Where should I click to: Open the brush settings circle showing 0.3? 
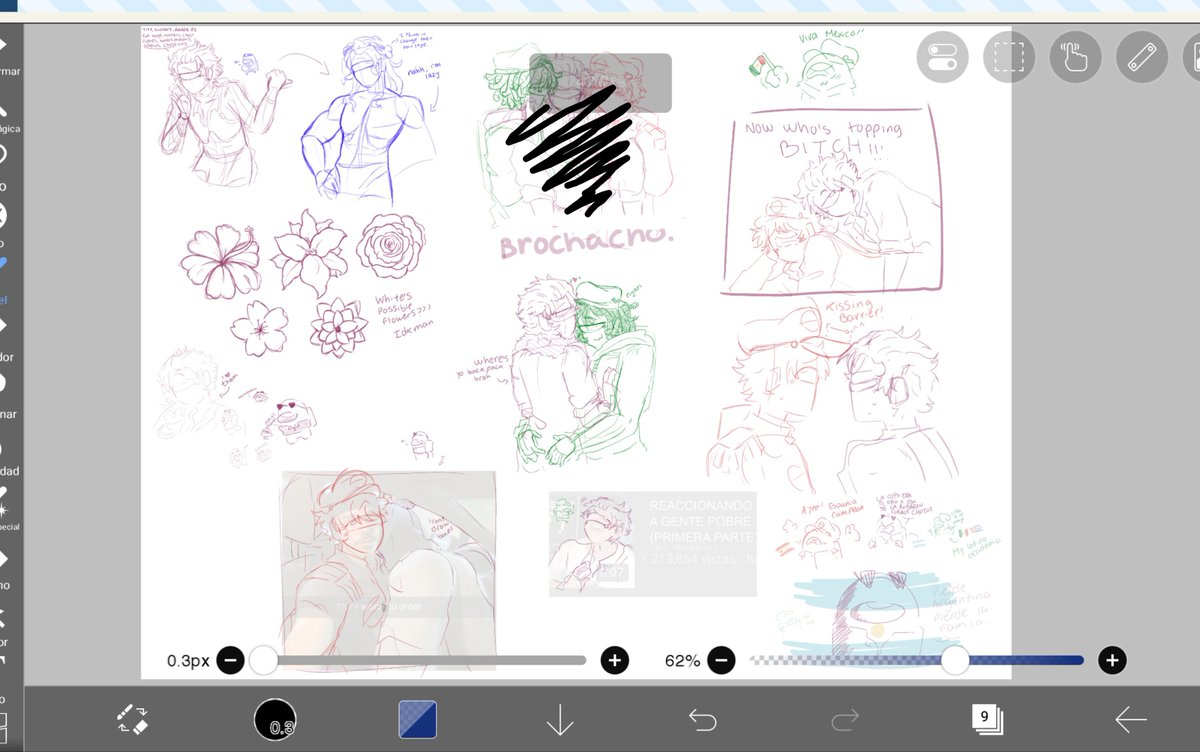tap(275, 719)
